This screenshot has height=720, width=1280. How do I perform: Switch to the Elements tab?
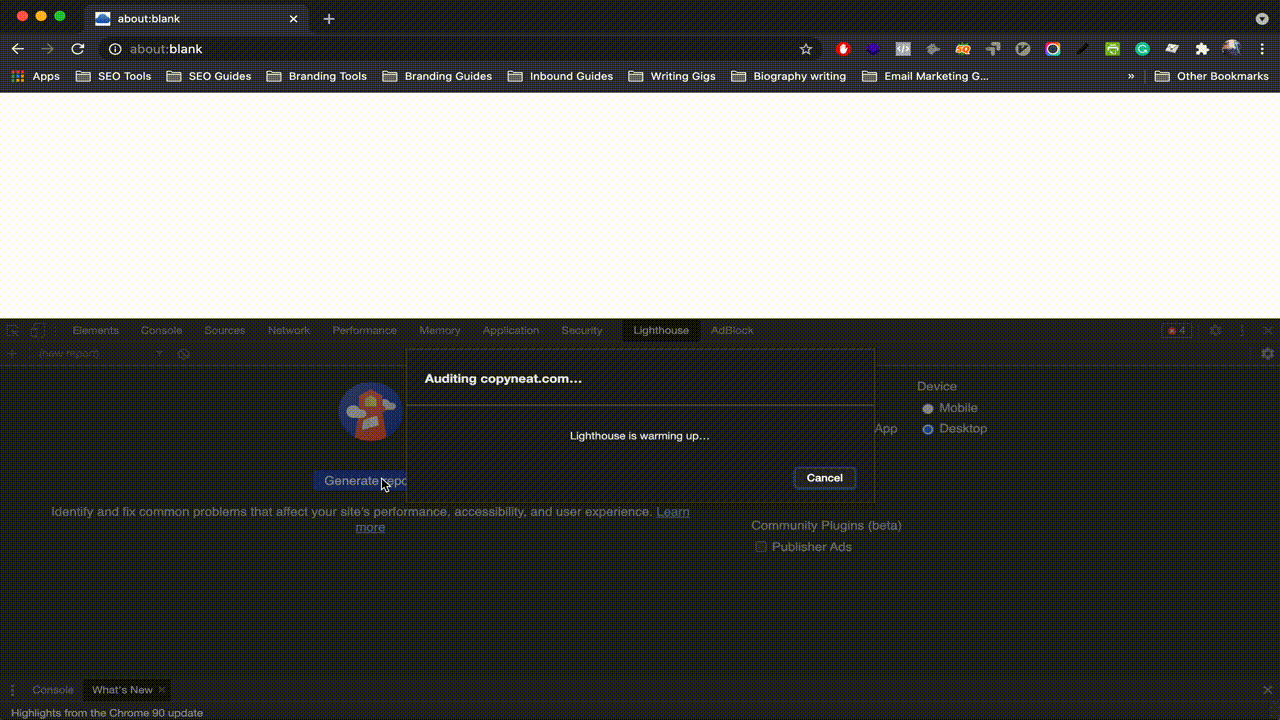point(96,331)
